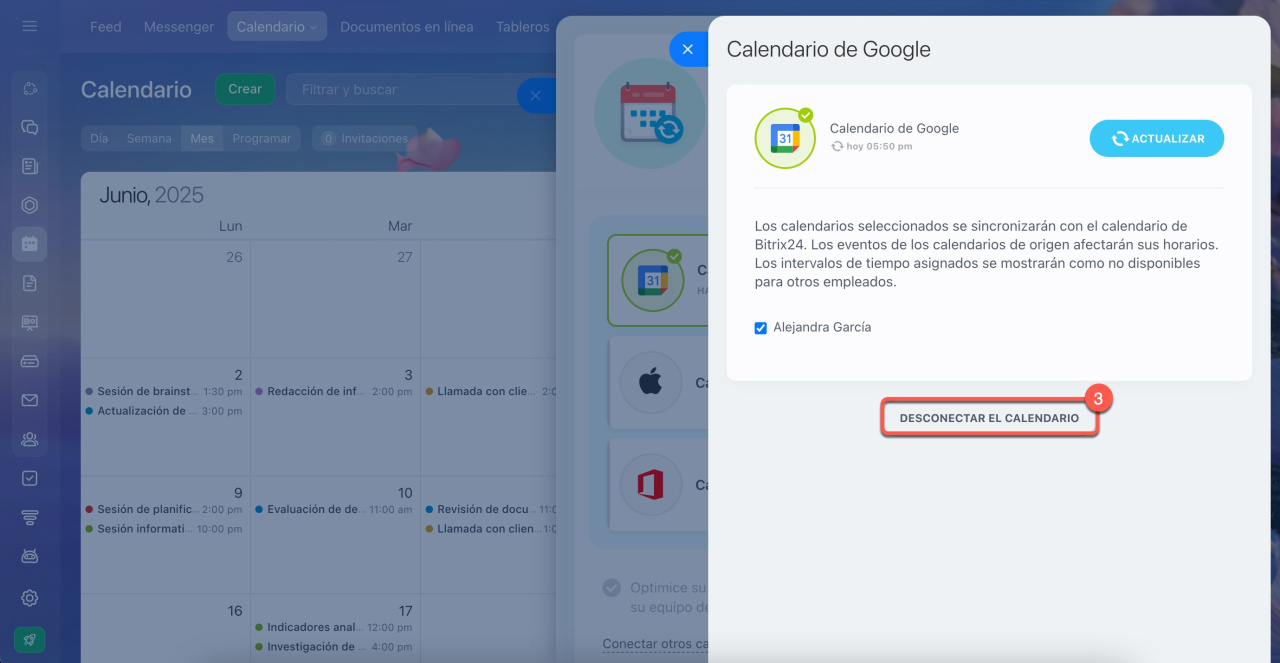Open the hamburger menu in the left sidebar
Screen dimensions: 1280x663
click(x=29, y=26)
